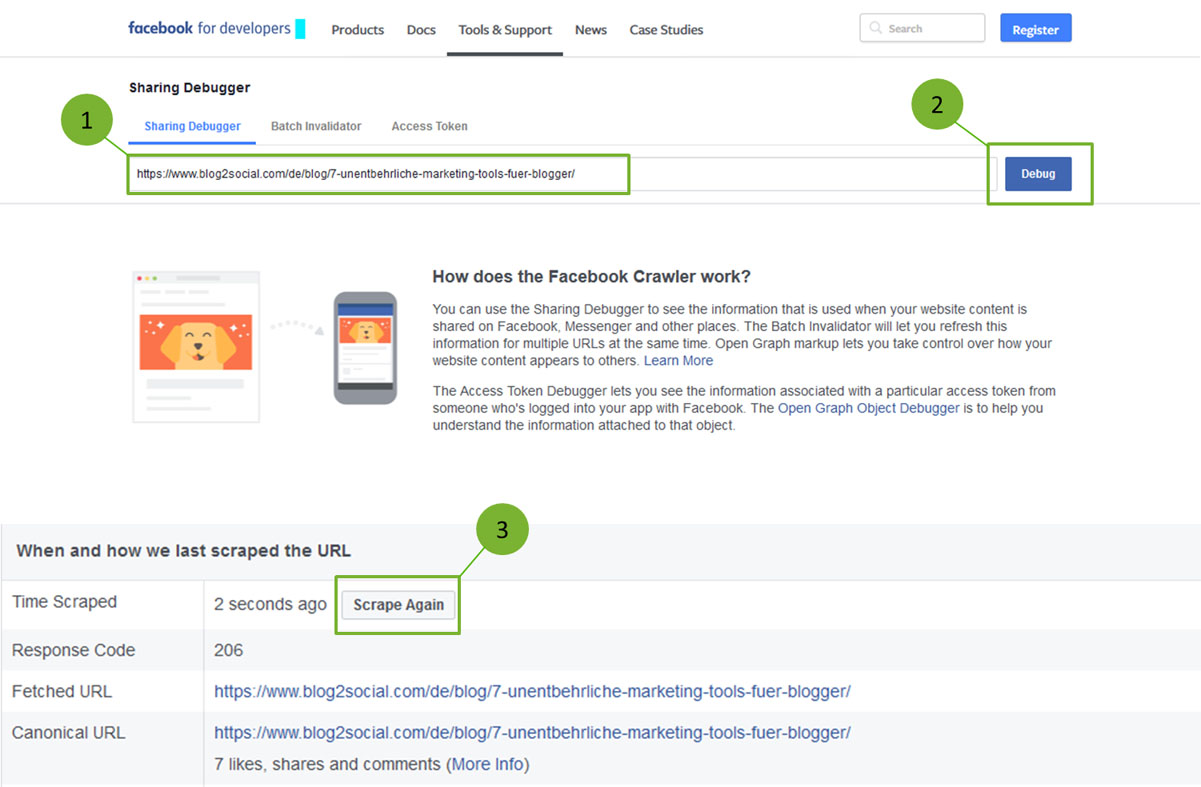Open the Products menu
The height and width of the screenshot is (787, 1201).
coord(357,30)
